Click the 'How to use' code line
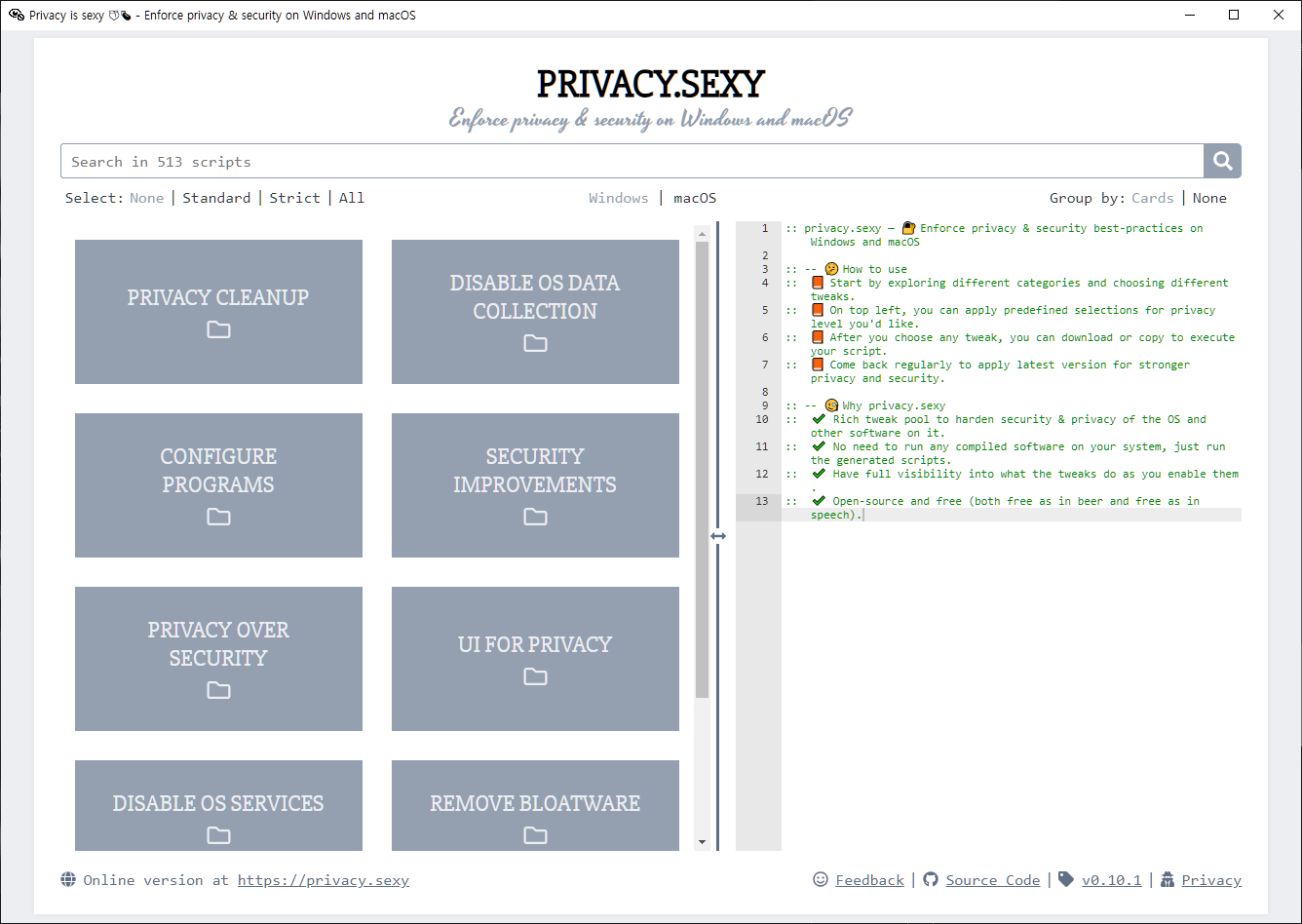The image size is (1302, 924). (x=847, y=269)
